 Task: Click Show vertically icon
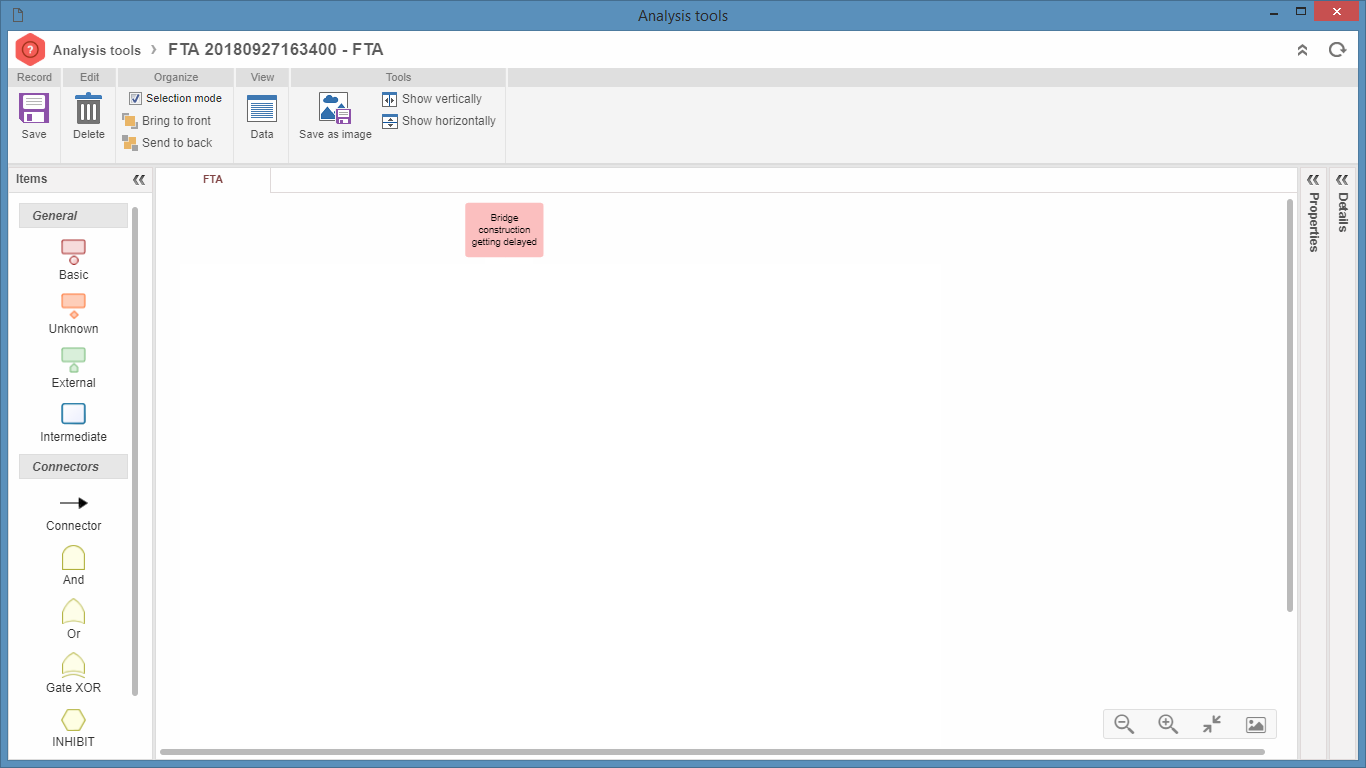390,99
